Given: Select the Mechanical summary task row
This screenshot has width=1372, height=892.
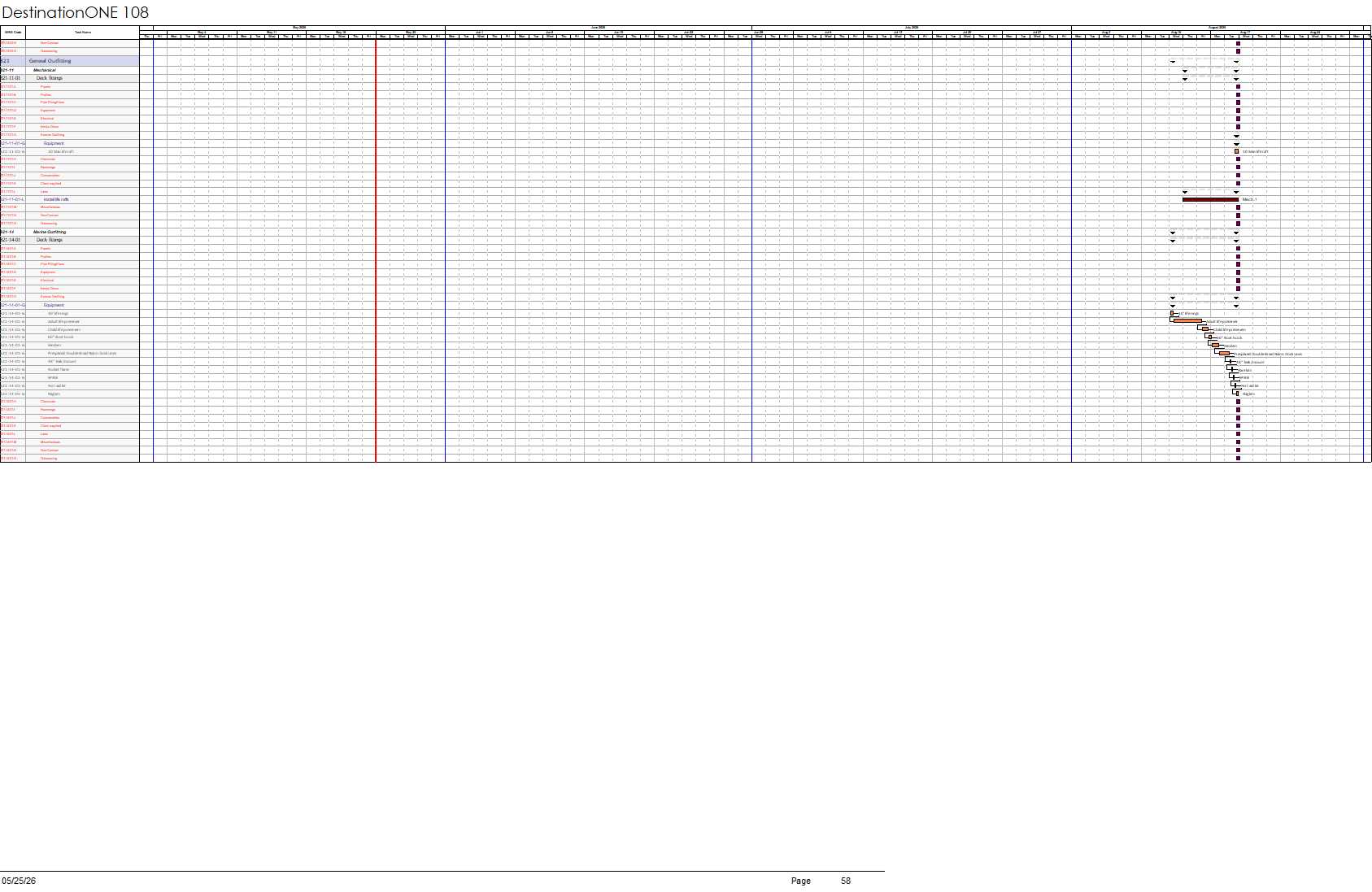Looking at the screenshot, I should click(70, 70).
